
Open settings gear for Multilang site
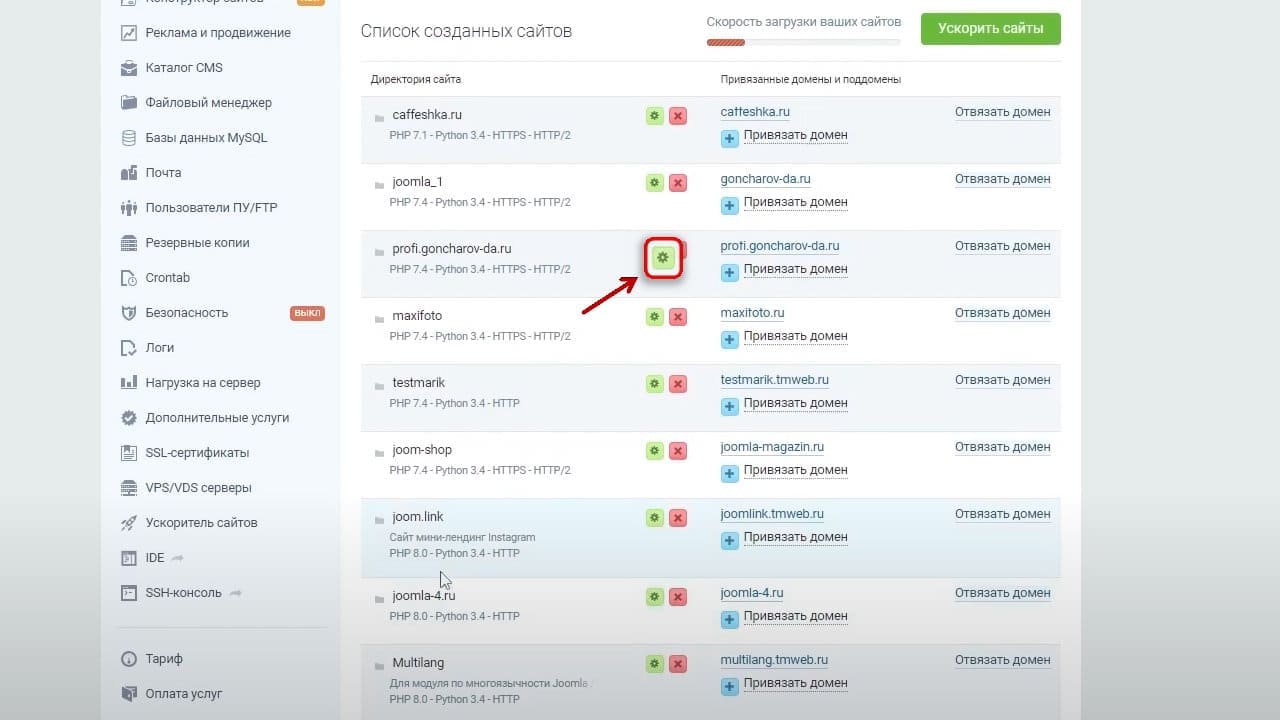pos(654,664)
